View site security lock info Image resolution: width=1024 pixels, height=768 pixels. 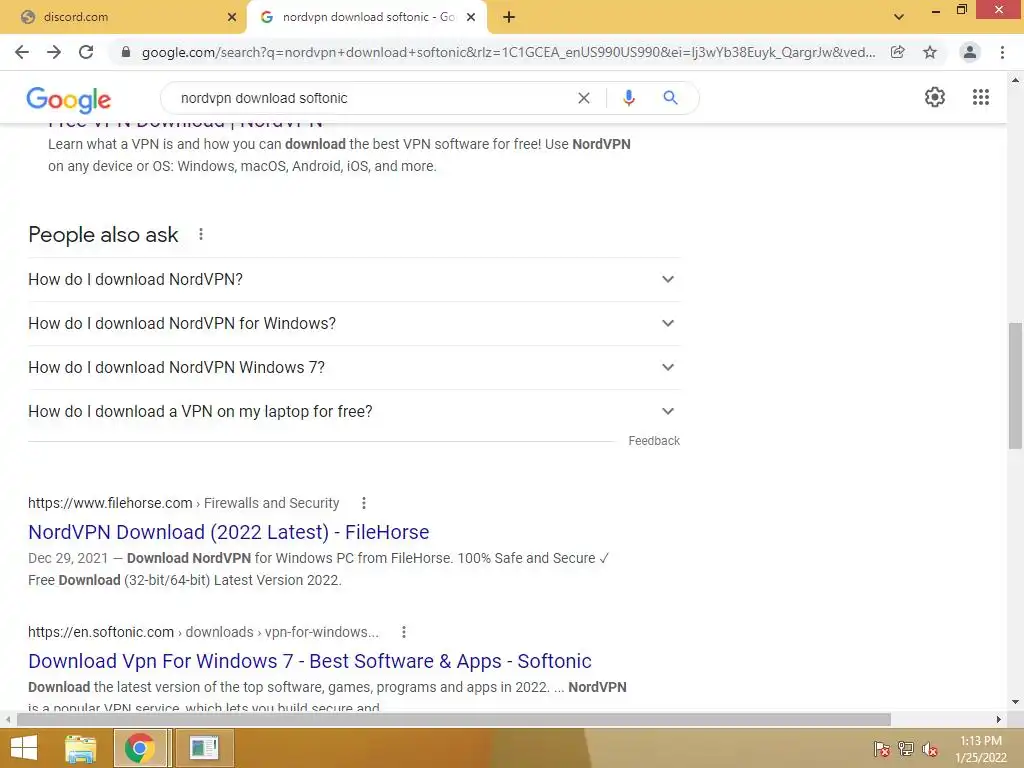tap(126, 52)
